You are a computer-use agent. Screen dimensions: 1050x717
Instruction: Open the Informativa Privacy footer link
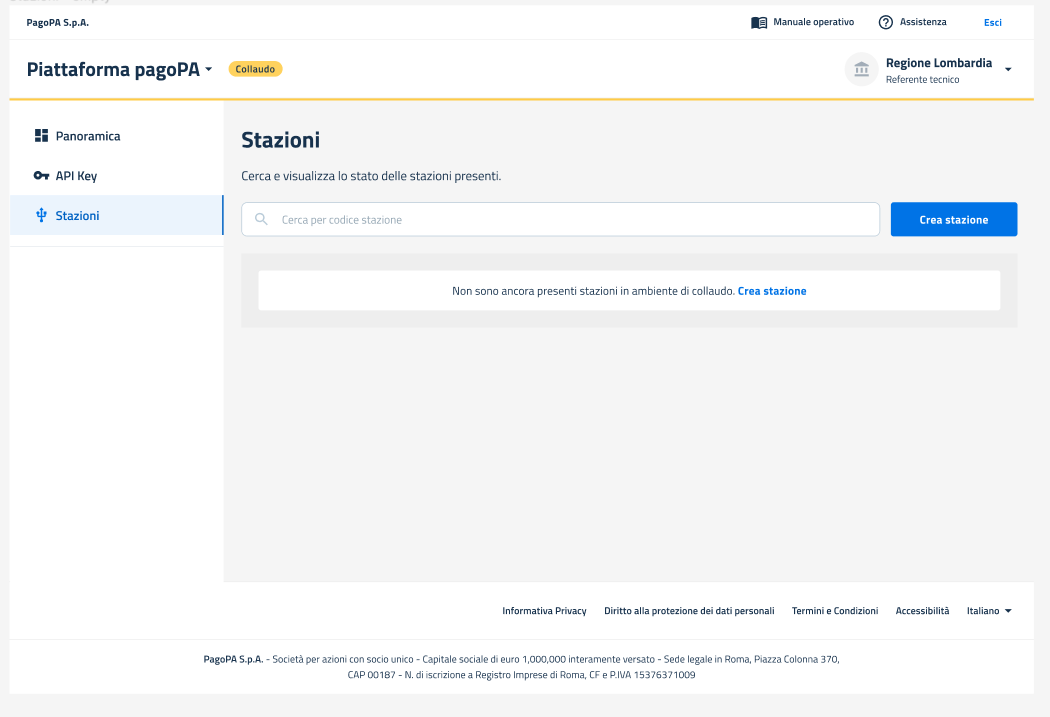click(544, 611)
